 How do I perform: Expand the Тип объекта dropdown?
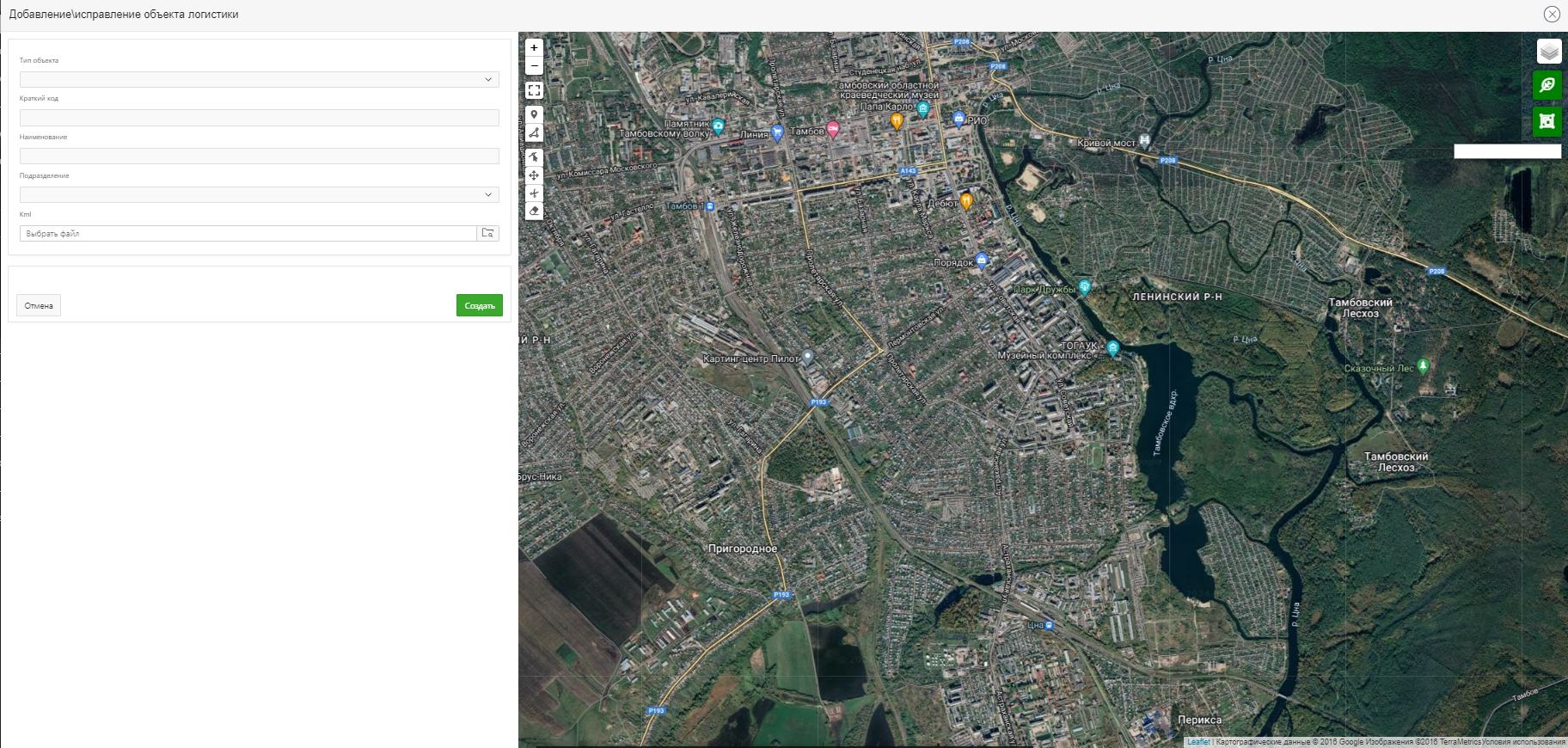259,79
